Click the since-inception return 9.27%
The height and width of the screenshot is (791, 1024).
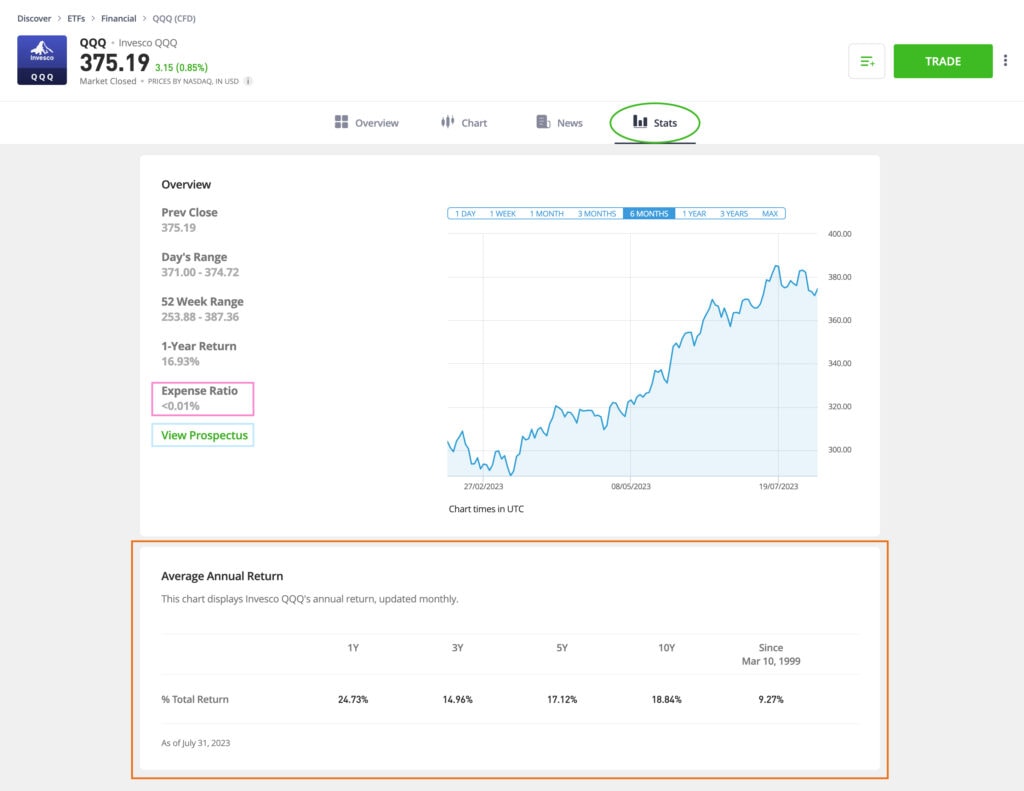pyautogui.click(x=771, y=700)
